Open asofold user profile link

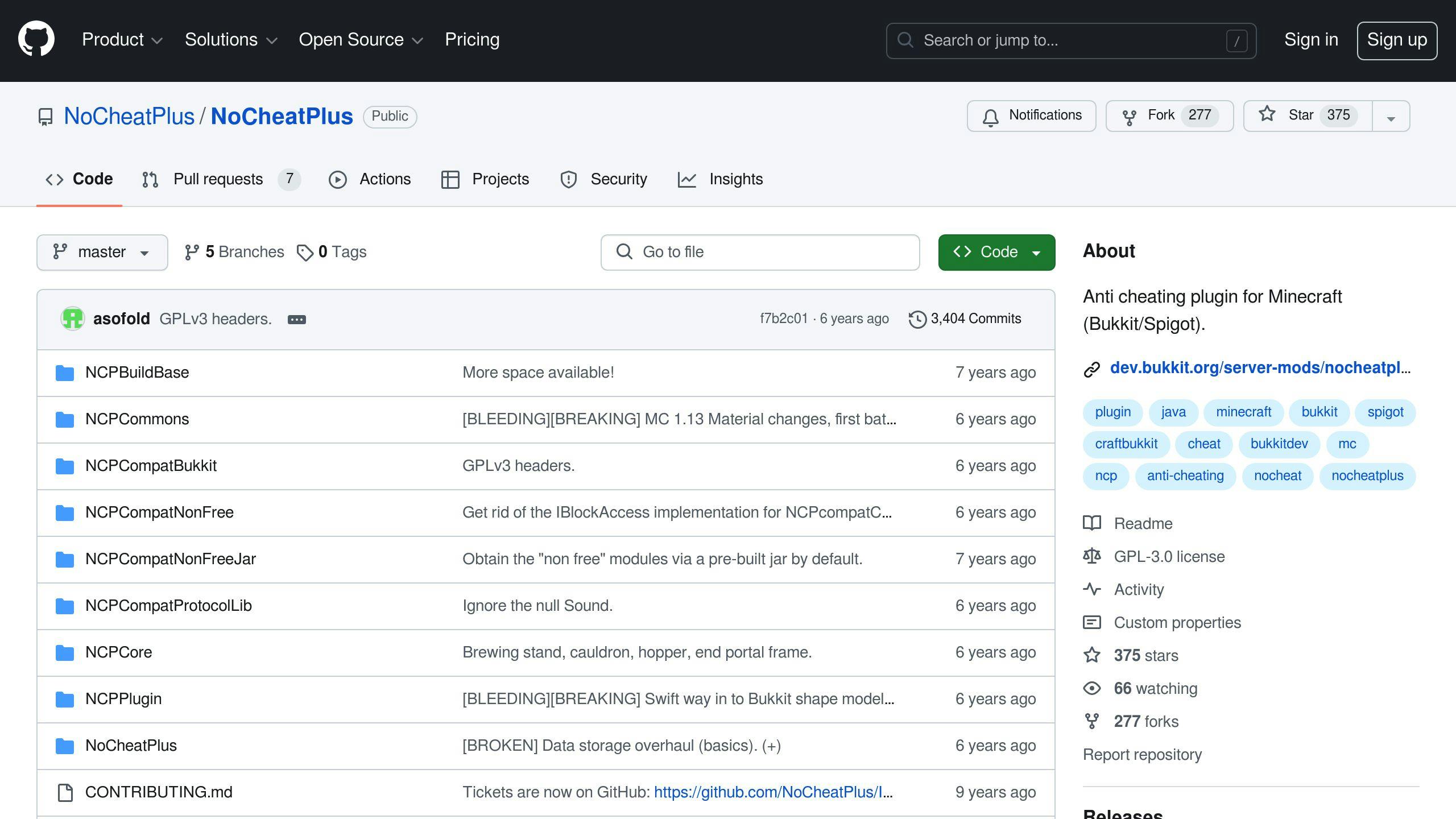click(122, 319)
